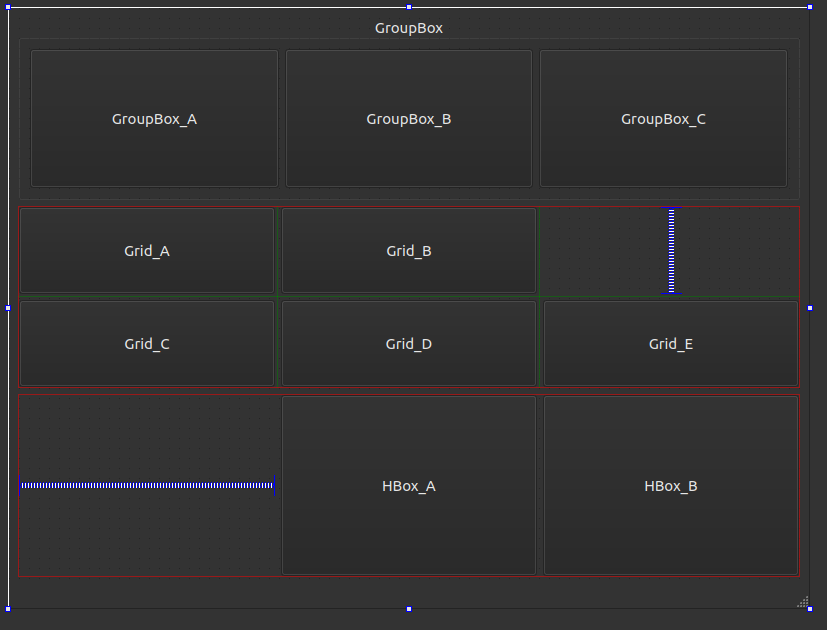This screenshot has width=827, height=630.
Task: Click the HBox_A button
Action: tap(409, 485)
